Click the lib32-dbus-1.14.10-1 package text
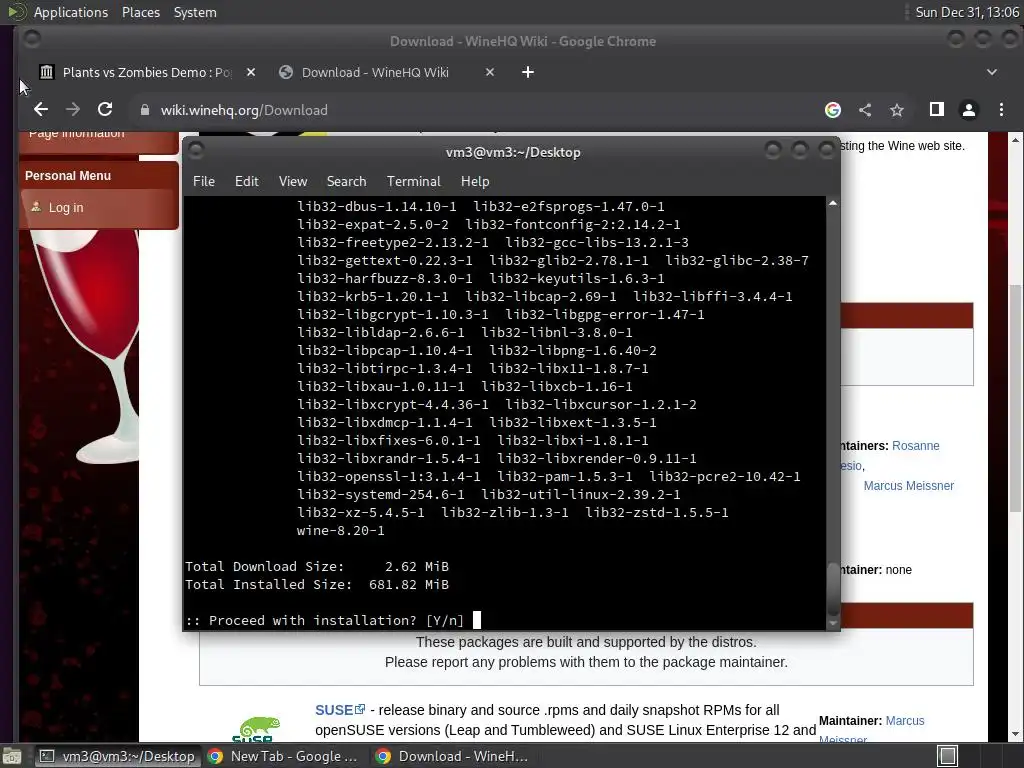Image resolution: width=1024 pixels, height=768 pixels. pos(377,206)
